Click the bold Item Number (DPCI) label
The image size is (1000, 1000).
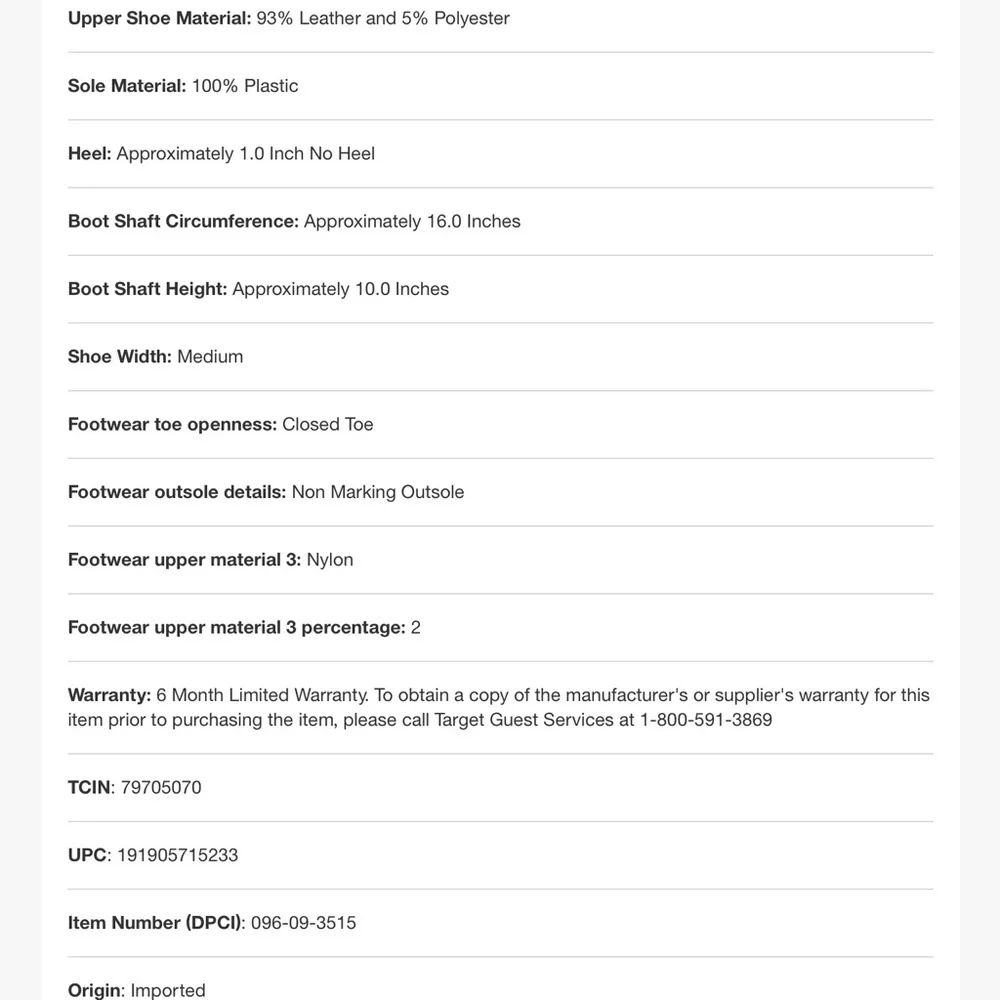coord(155,923)
